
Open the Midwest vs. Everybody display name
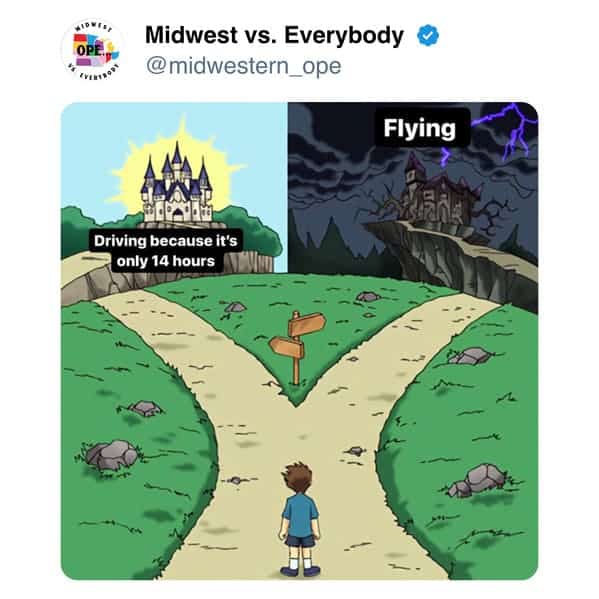click(x=274, y=36)
